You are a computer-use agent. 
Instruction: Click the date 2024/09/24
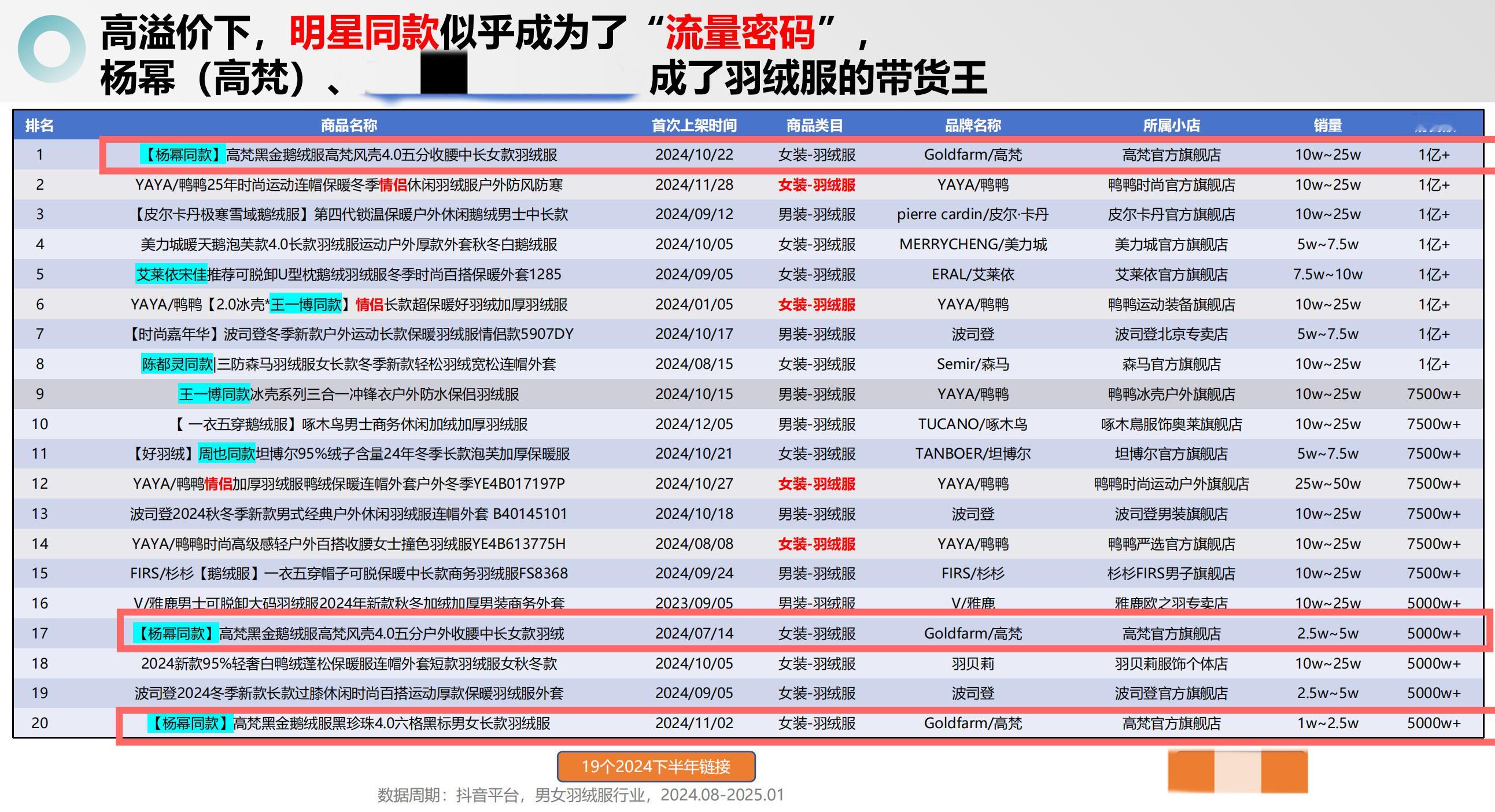[694, 574]
